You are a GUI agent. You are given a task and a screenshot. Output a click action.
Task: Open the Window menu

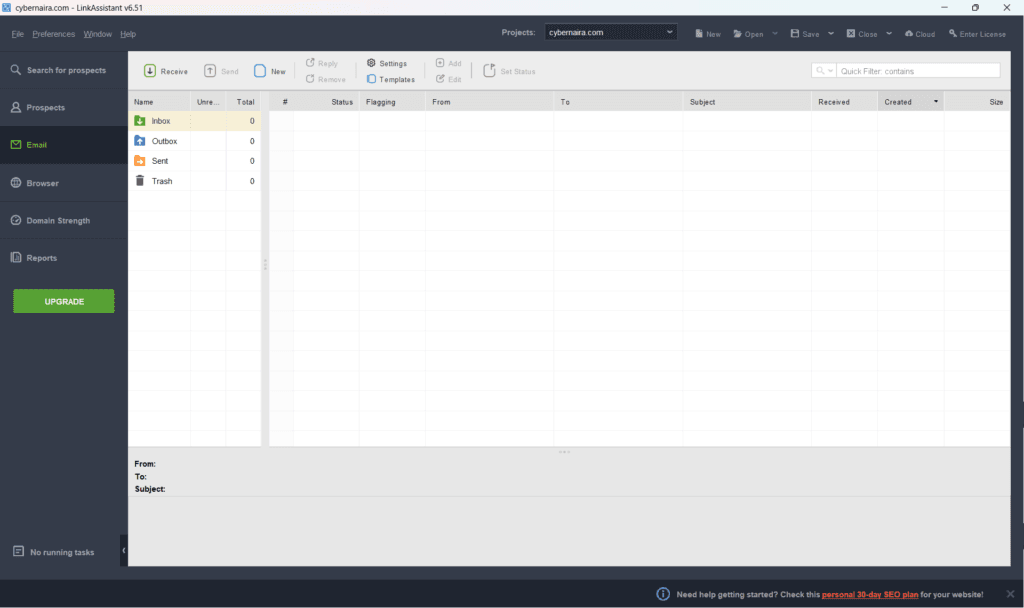(x=97, y=34)
